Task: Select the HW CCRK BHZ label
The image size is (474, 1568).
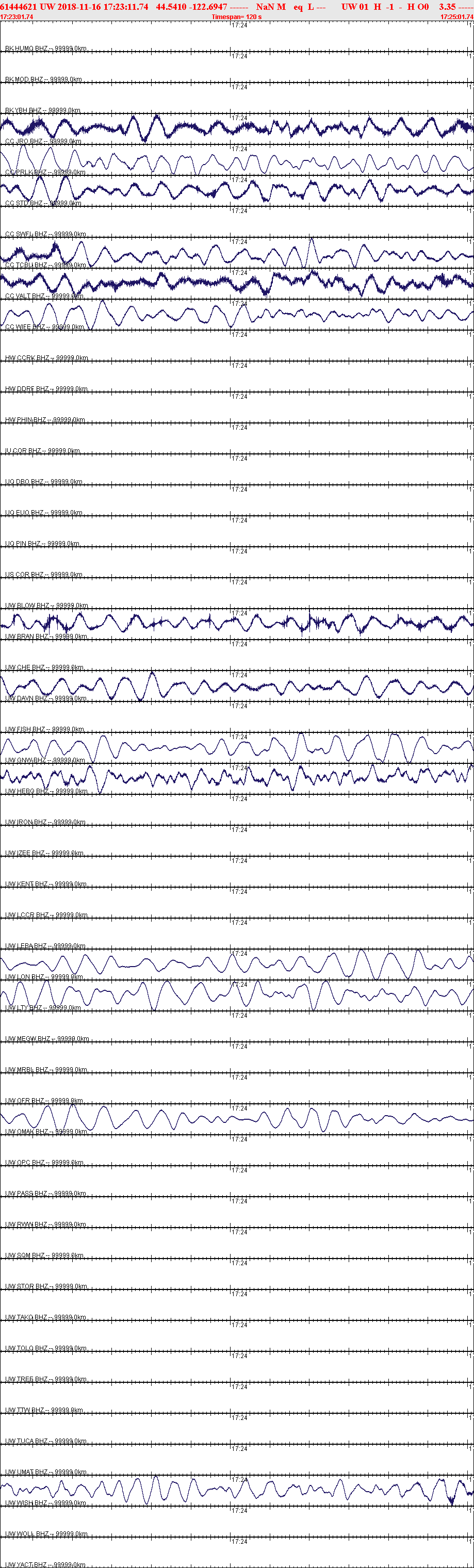Action: coord(46,358)
